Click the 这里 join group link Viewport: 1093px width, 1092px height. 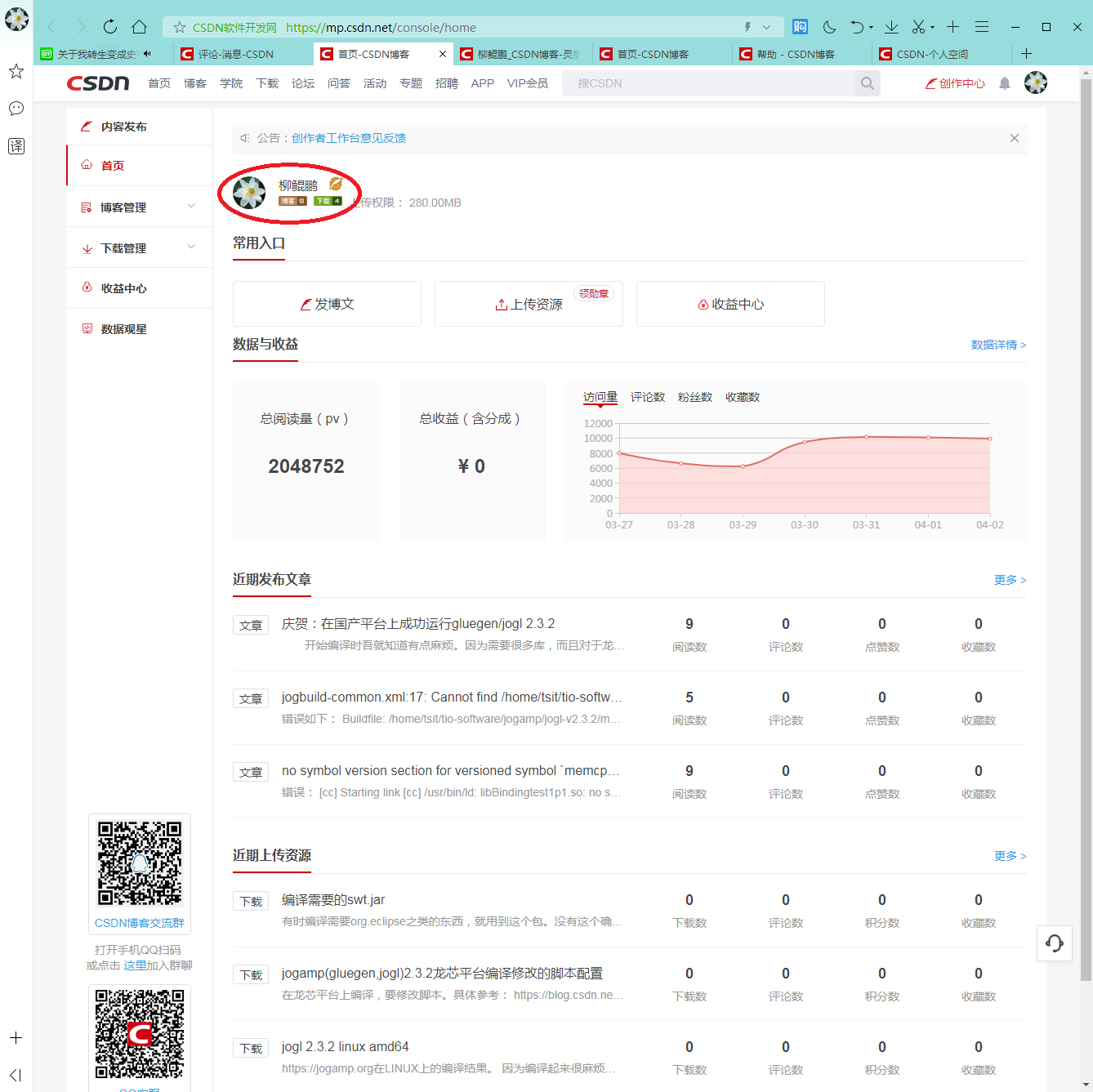(x=135, y=965)
